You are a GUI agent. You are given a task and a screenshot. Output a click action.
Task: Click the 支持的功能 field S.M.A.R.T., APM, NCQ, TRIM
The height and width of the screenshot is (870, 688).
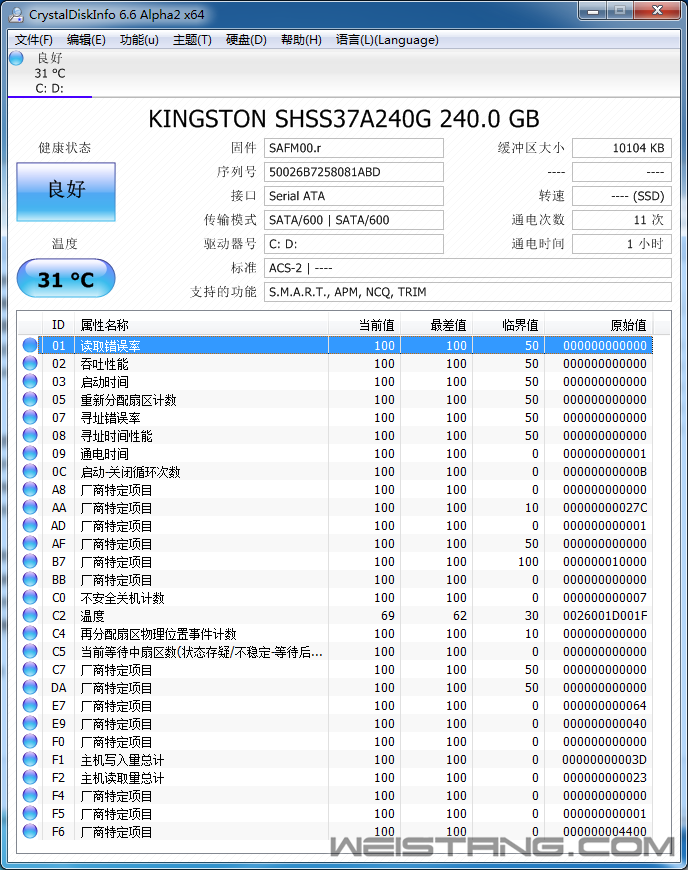click(468, 292)
